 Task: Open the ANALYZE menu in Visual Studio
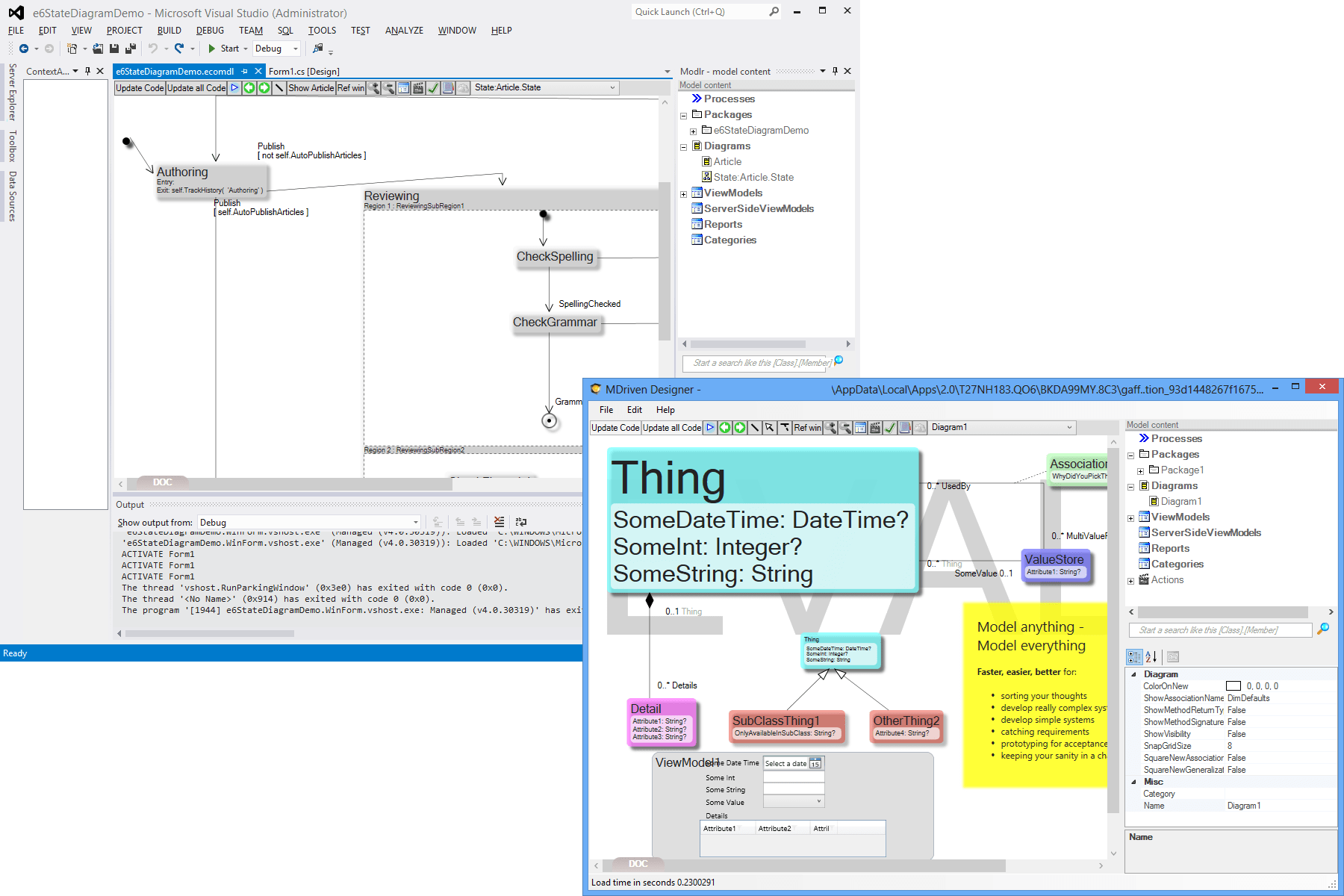pos(404,31)
